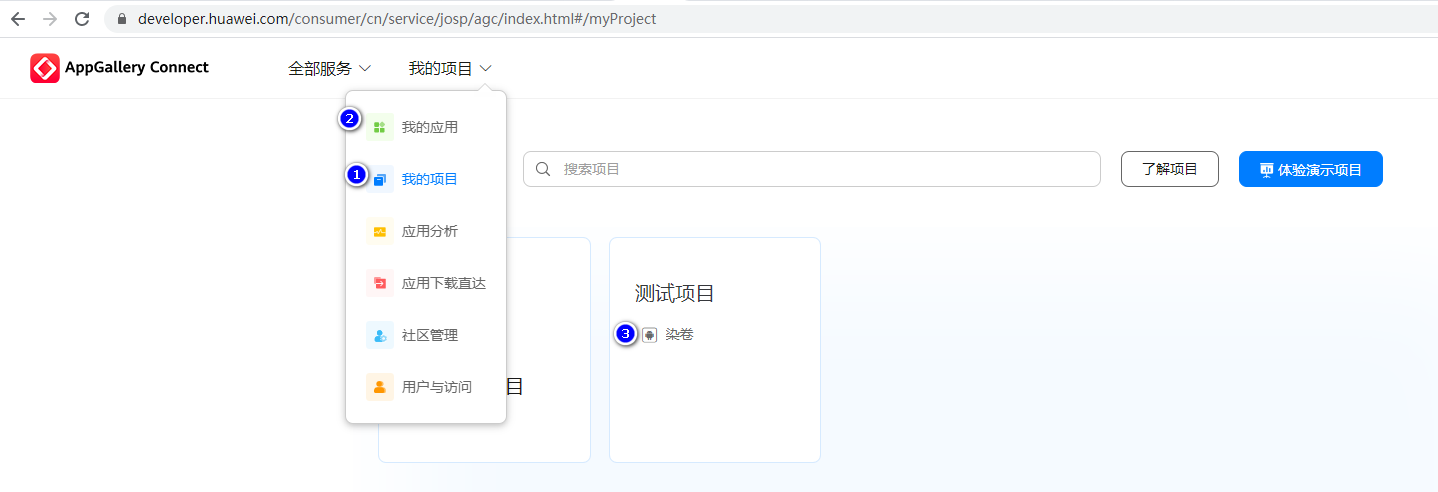This screenshot has height=492, width=1438.
Task: Click the green 我的应用 grid icon
Action: point(380,127)
